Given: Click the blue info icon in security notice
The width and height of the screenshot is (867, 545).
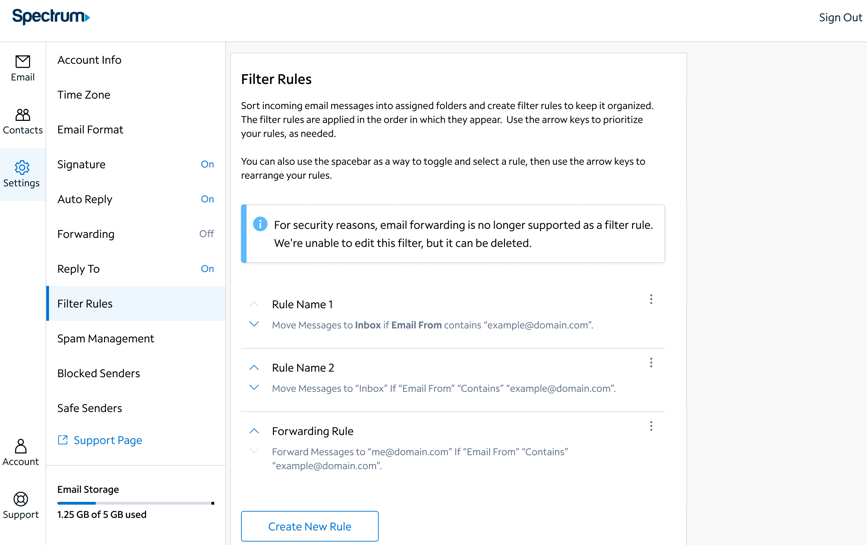Looking at the screenshot, I should pos(260,224).
